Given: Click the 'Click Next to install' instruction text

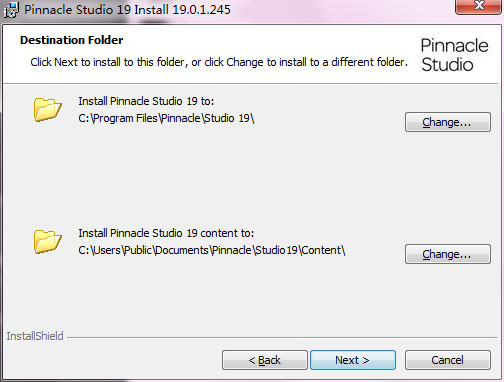Looking at the screenshot, I should pos(219,62).
